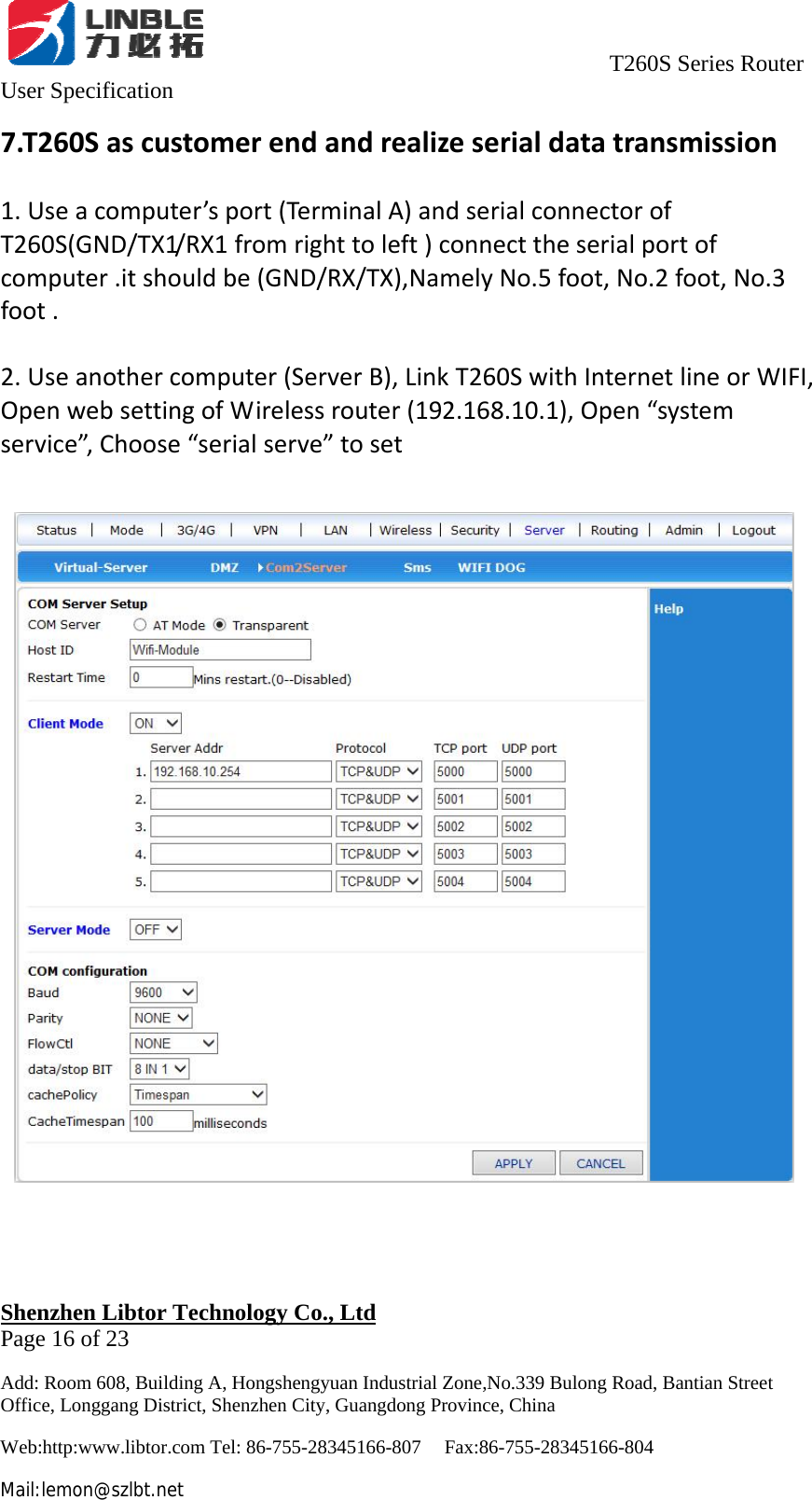This screenshot has width=812, height=1500.
Task: Click the empty Server Addr 3 field
Action: (x=241, y=826)
